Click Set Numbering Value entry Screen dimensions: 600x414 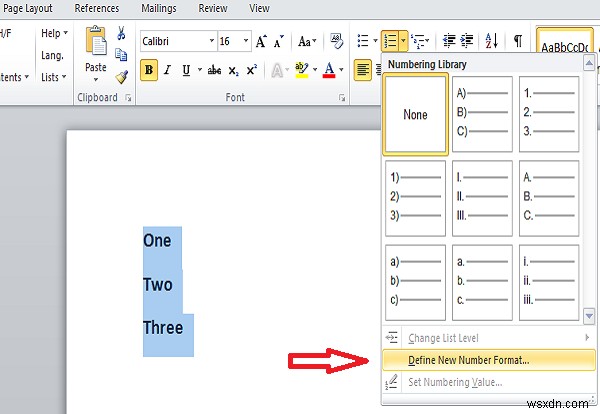click(x=489, y=382)
